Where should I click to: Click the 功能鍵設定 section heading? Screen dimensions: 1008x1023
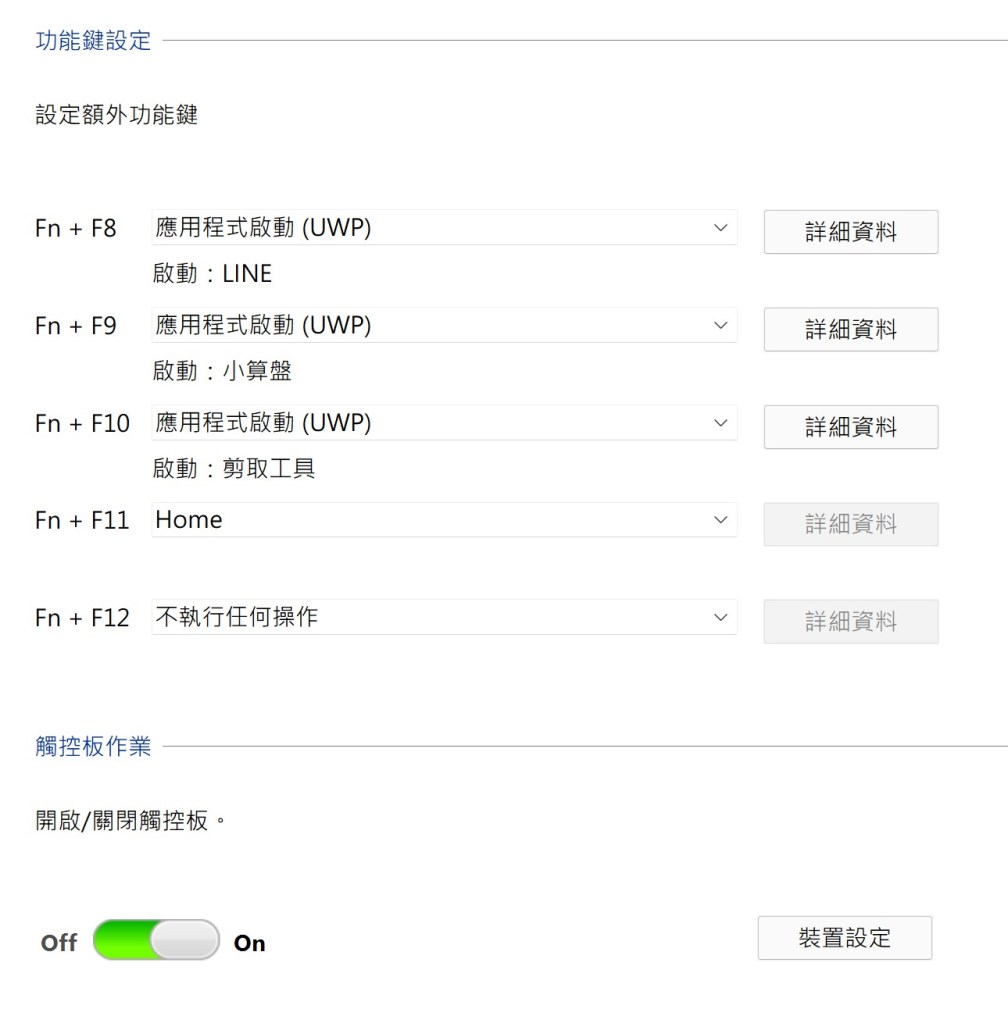[93, 41]
